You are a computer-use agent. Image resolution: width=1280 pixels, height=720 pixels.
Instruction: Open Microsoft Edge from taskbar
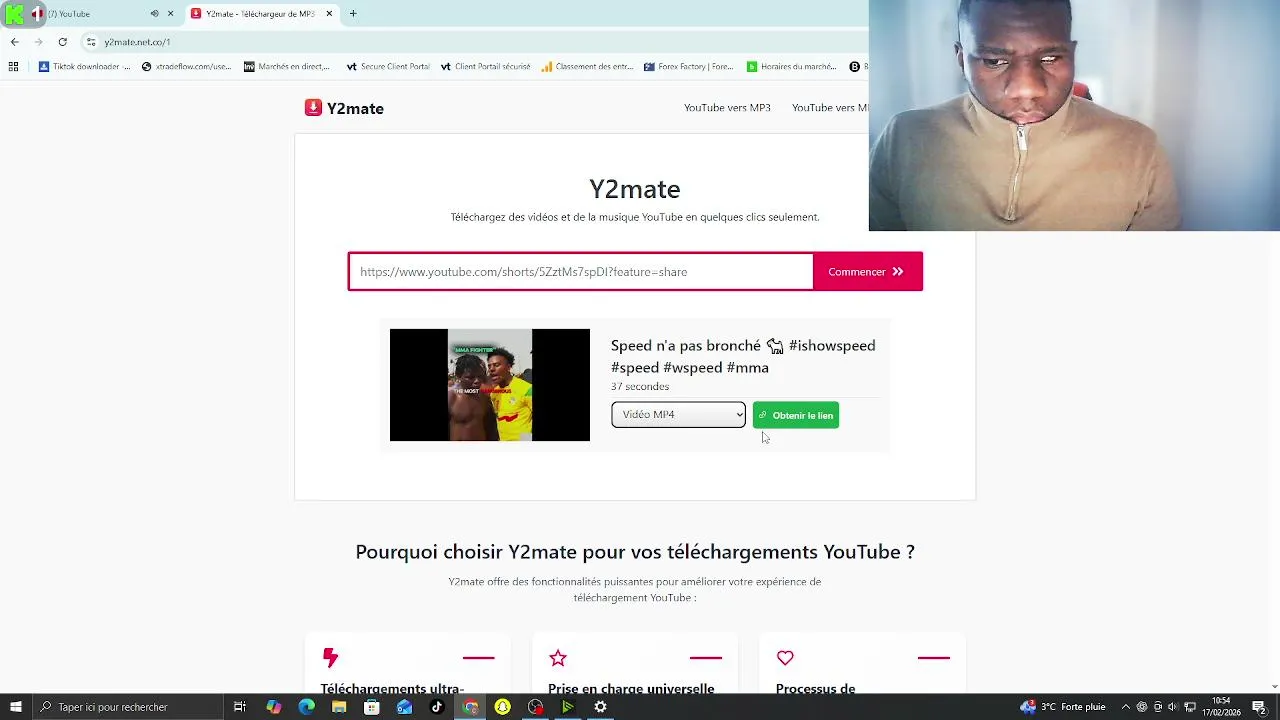coord(306,707)
